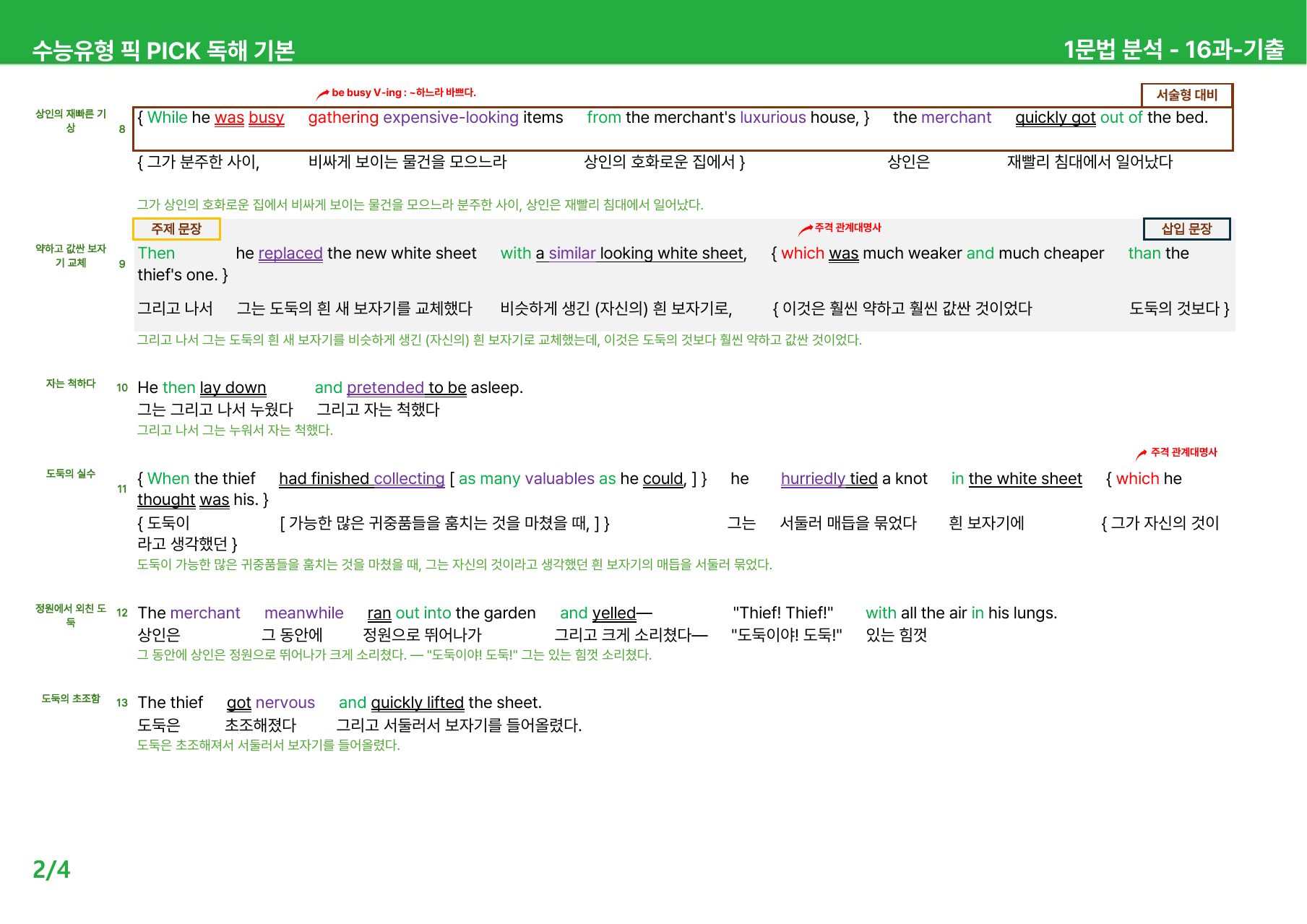Click the '삽입 문장' label box
Screen dimensions: 1307x924
[1186, 229]
